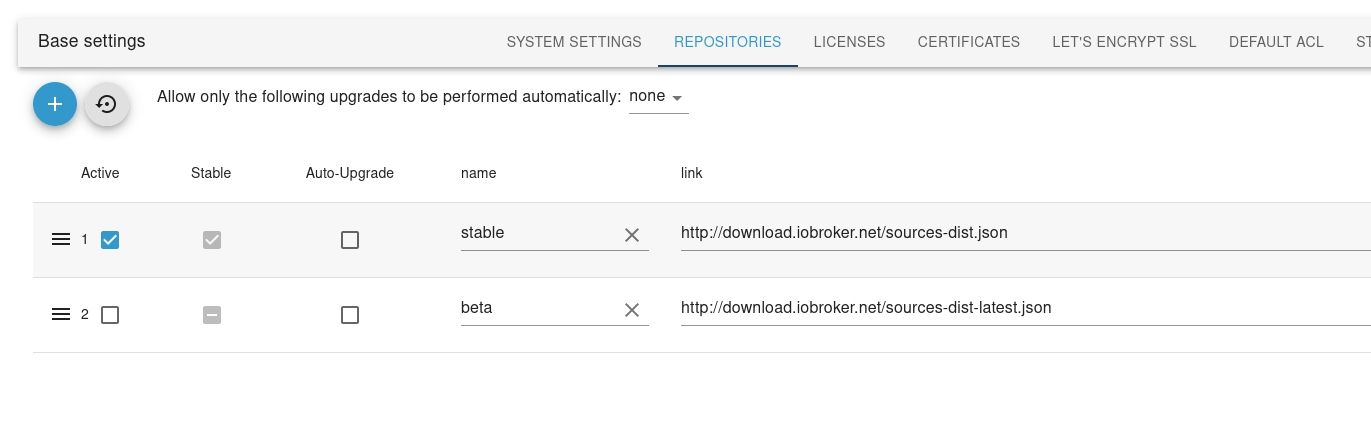
Task: Click the Stable checkbox in row 1
Action: (x=212, y=240)
